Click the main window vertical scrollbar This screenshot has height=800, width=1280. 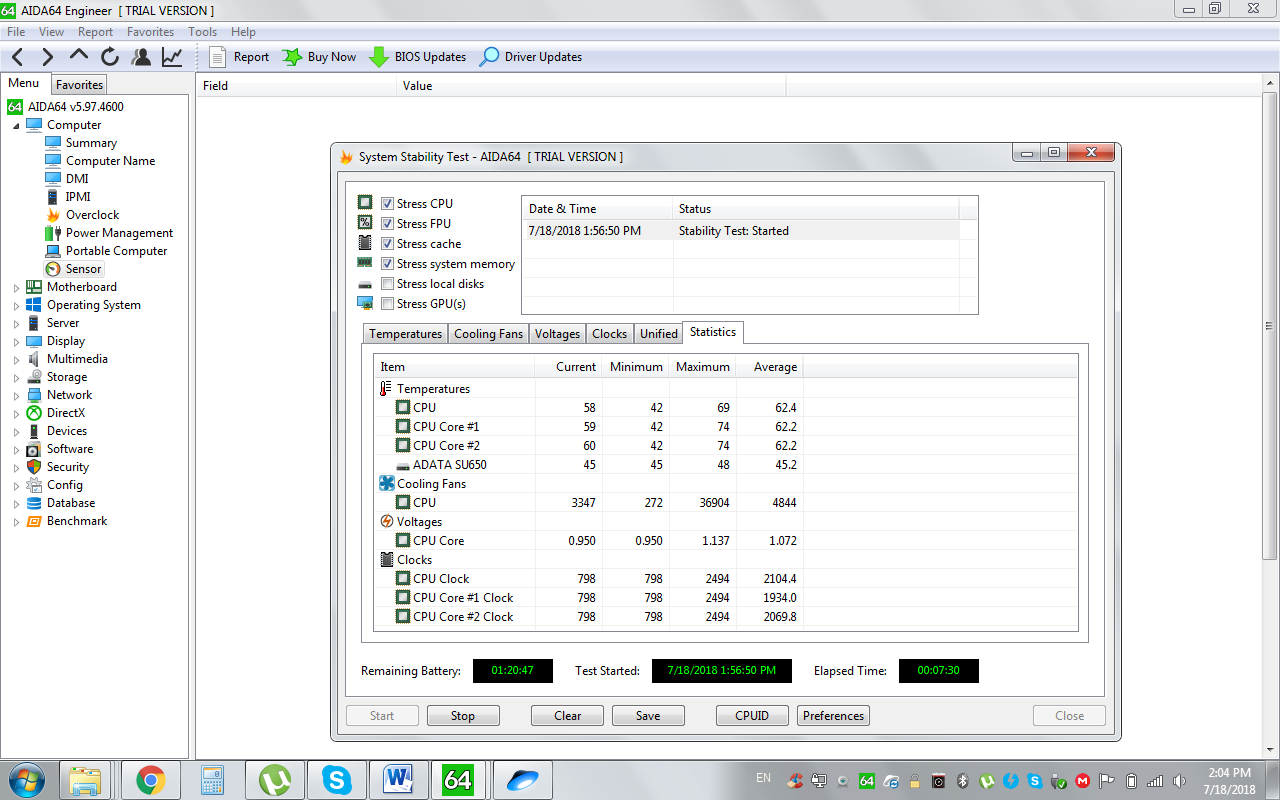click(x=1271, y=326)
